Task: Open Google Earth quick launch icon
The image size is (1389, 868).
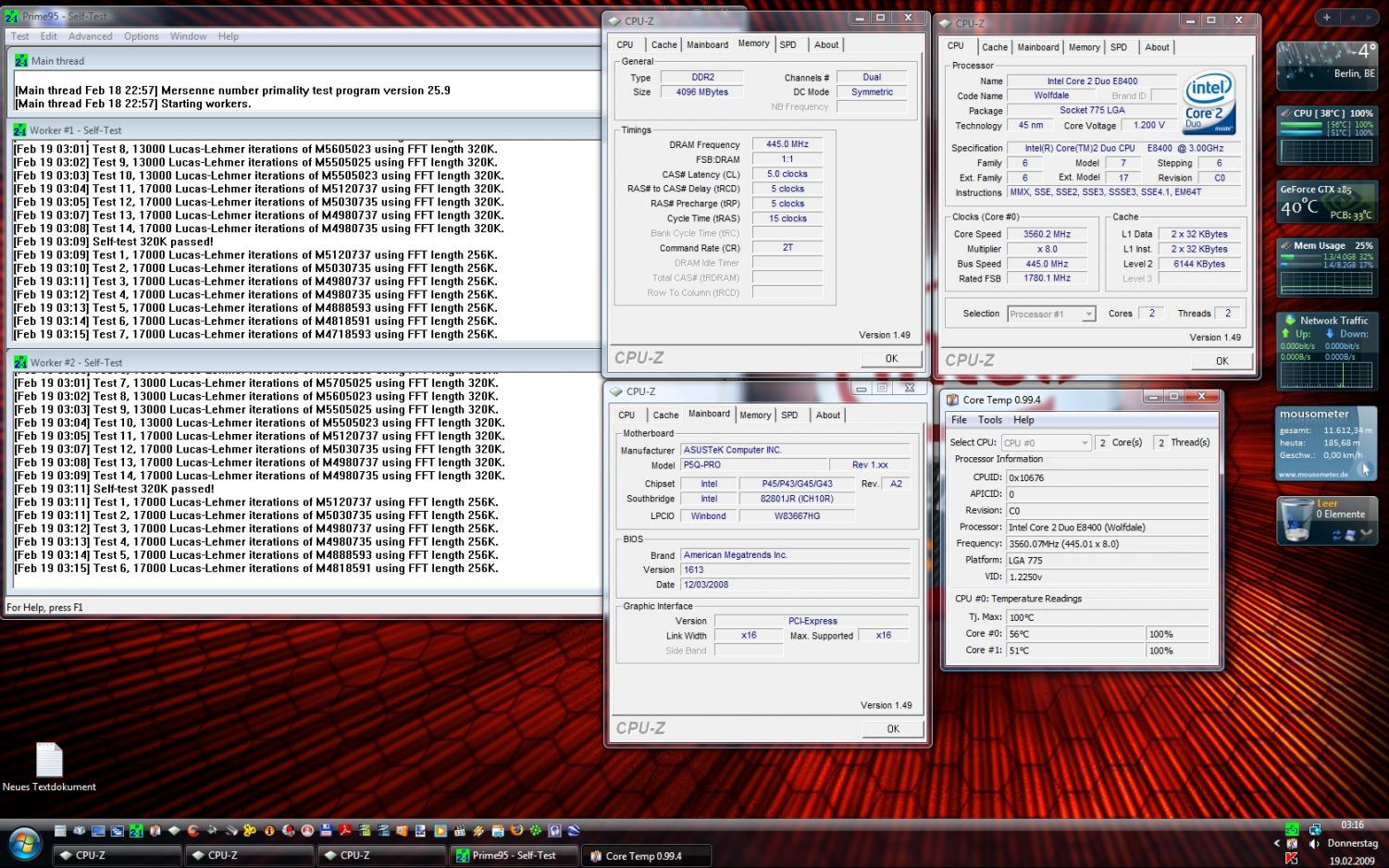Action: point(574,830)
